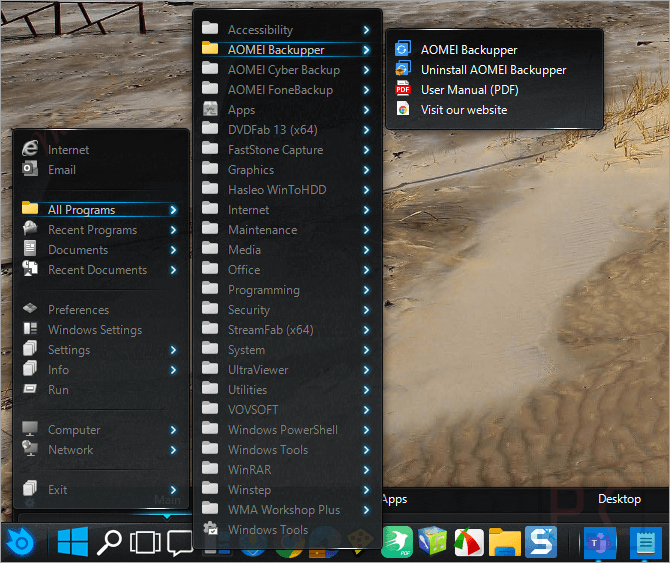Open Windows PowerShell folder
Viewport: 670px width, 563px height.
pos(285,430)
